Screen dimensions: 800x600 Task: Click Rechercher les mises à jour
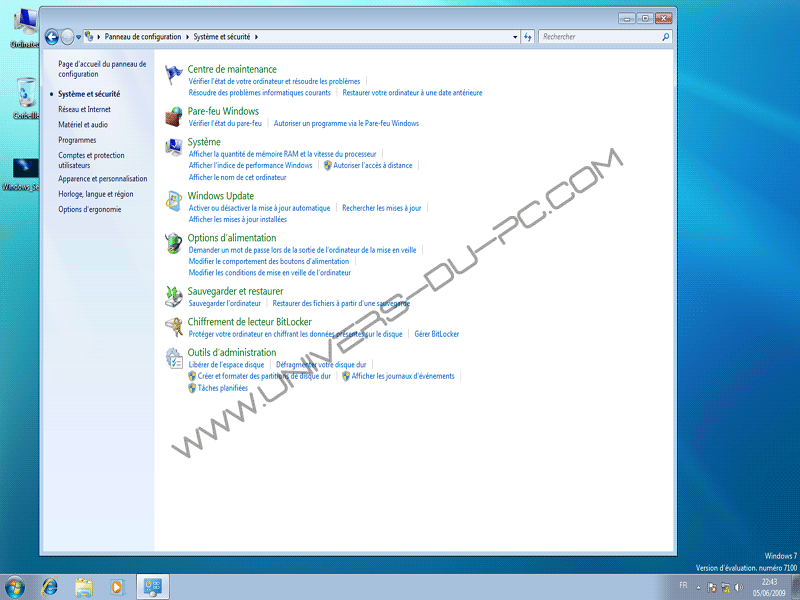tap(382, 208)
